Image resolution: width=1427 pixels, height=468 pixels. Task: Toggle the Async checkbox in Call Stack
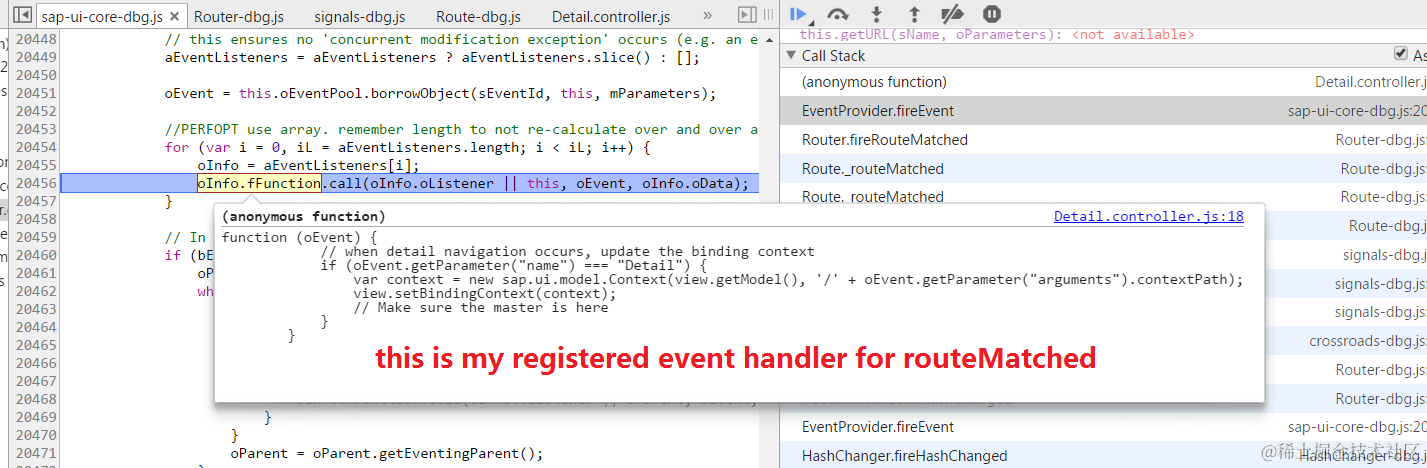(x=1400, y=55)
